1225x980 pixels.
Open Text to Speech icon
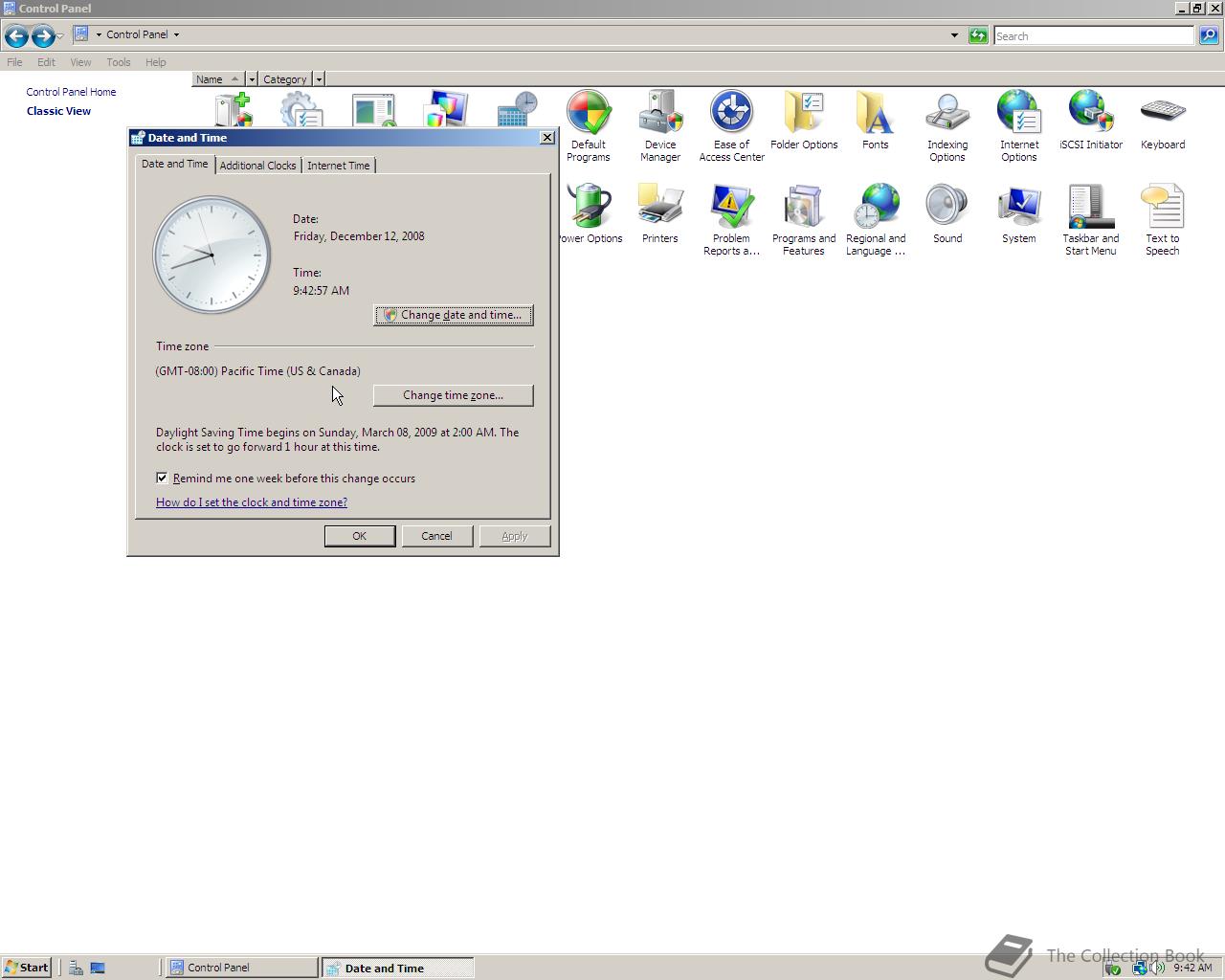1162,219
